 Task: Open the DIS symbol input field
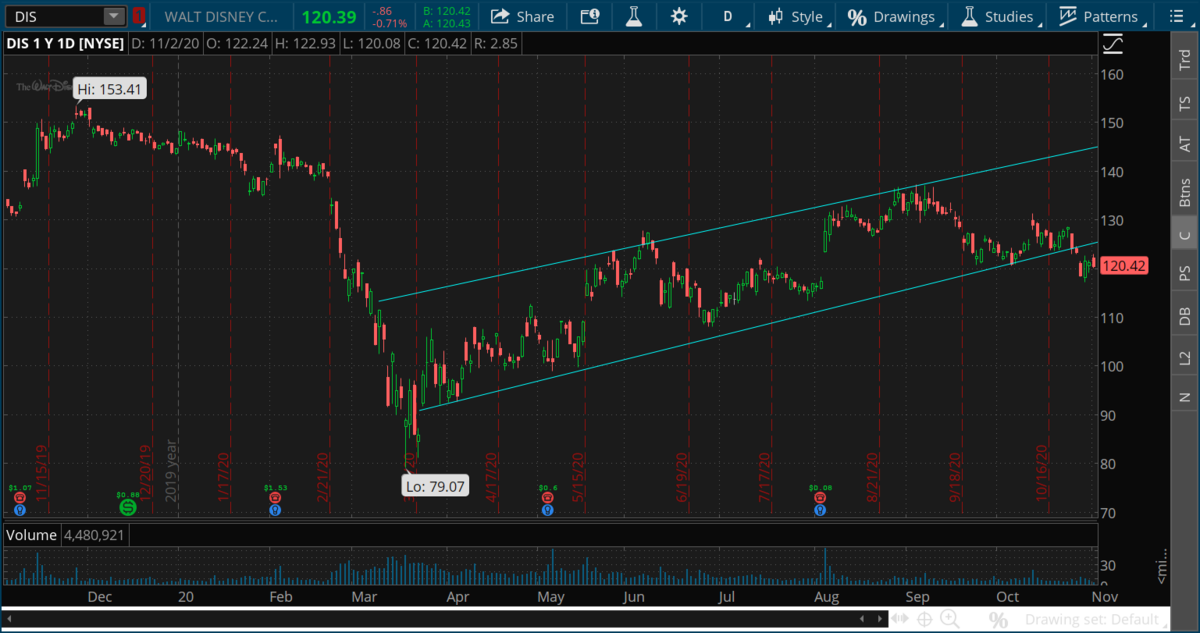coord(52,16)
